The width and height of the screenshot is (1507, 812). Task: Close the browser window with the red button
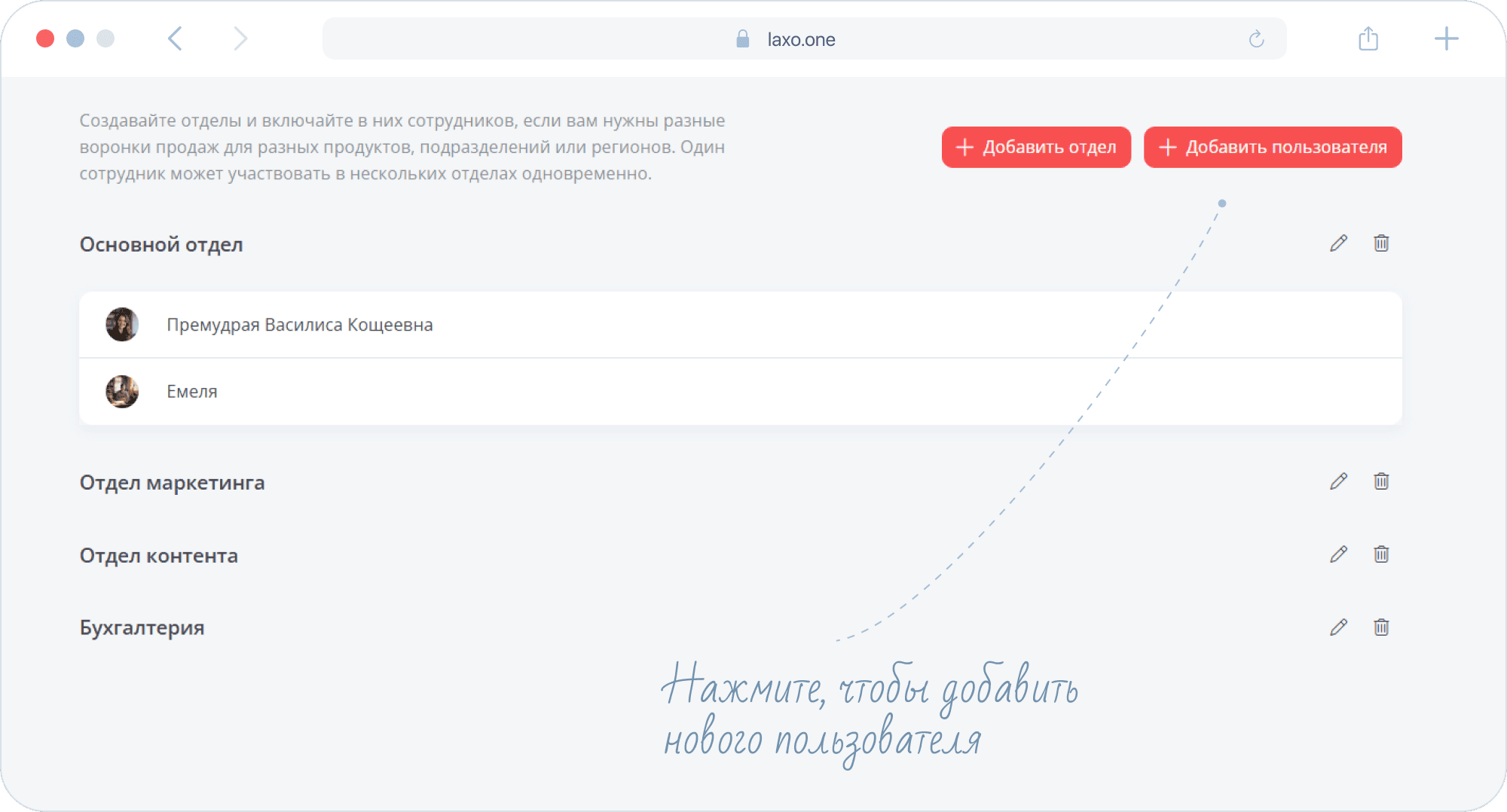click(x=45, y=38)
